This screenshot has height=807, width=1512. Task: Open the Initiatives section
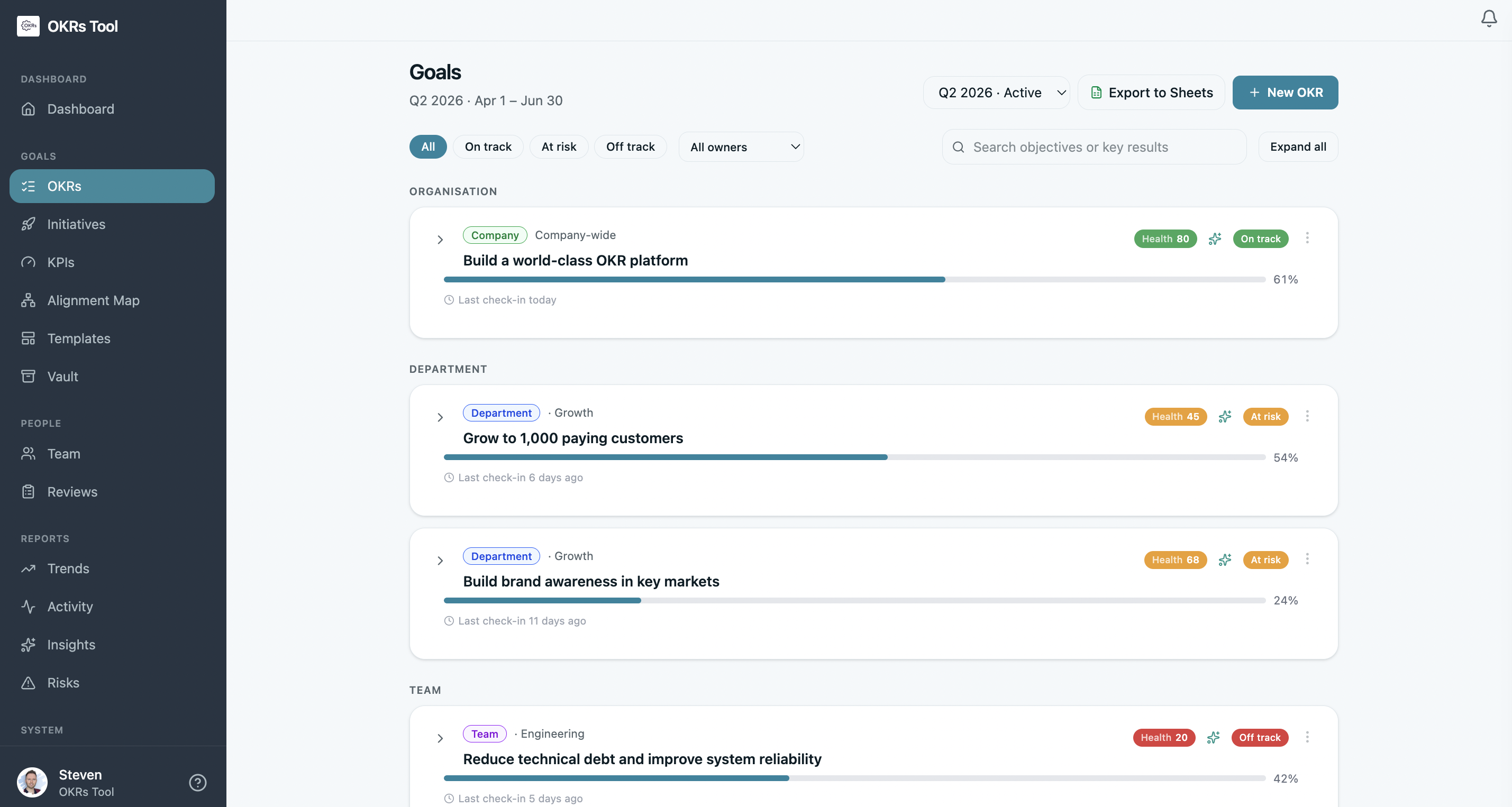click(x=76, y=224)
